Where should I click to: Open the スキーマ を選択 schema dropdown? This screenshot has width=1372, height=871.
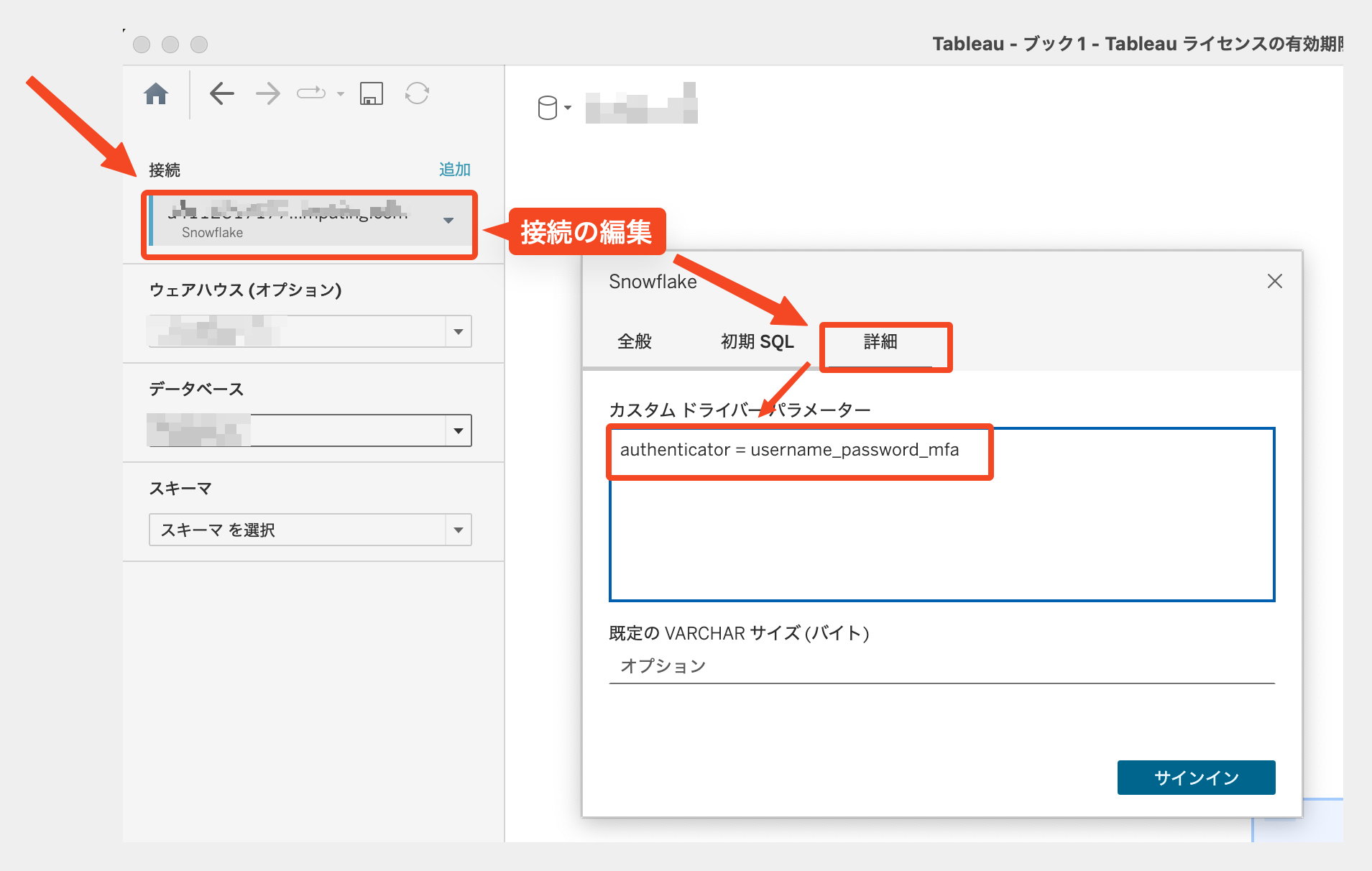458,530
